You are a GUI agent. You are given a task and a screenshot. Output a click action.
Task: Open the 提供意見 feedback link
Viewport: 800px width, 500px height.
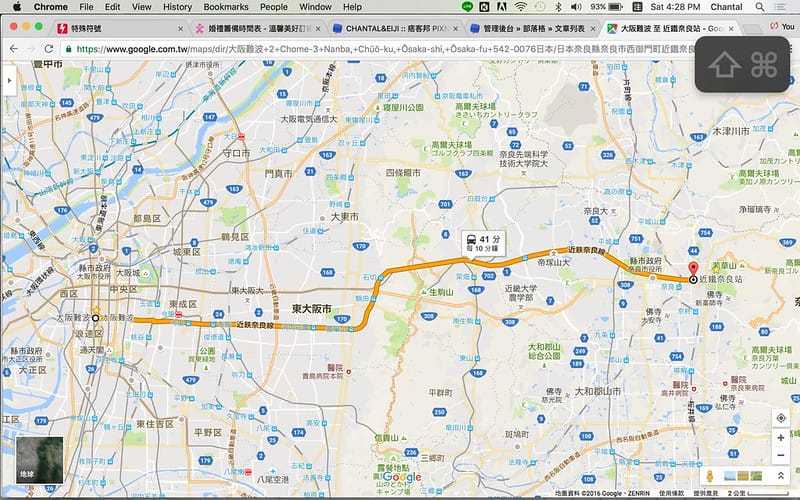[x=705, y=493]
